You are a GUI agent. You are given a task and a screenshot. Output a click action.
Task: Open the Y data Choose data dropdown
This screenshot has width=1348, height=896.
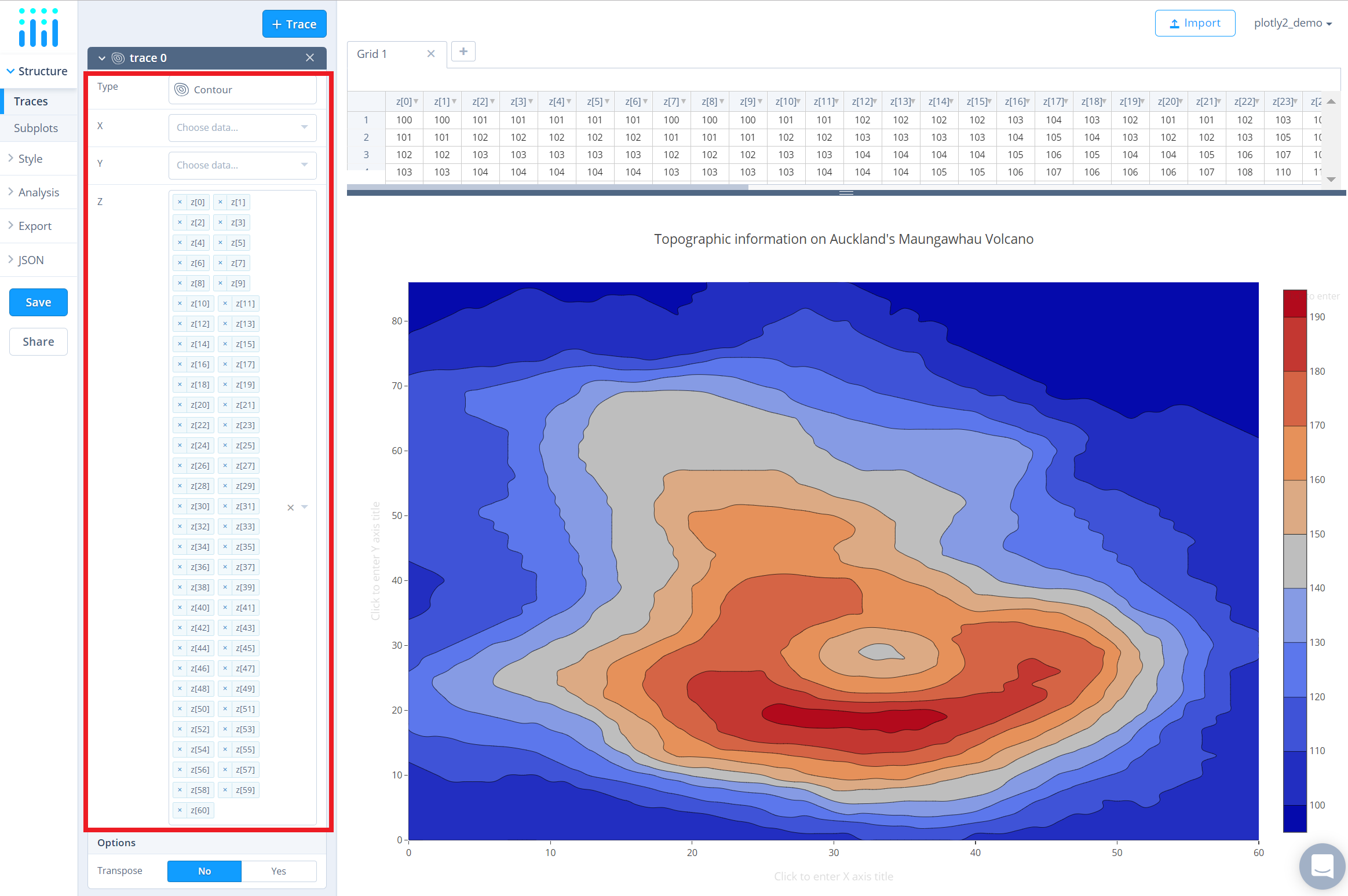click(x=242, y=165)
